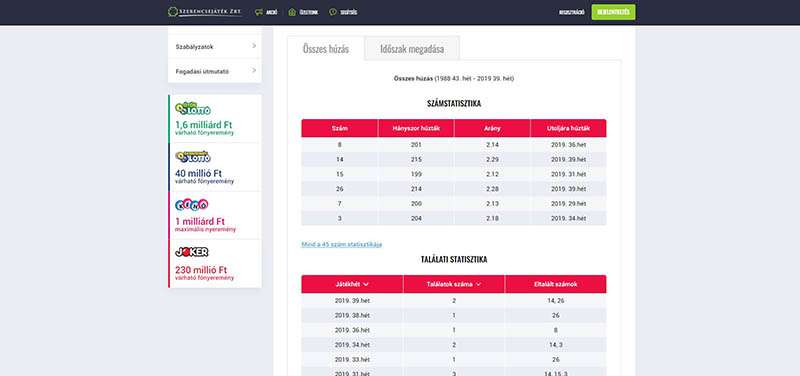Select the Kenó game logo
Image resolution: width=800 pixels, height=376 pixels.
pyautogui.click(x=191, y=205)
